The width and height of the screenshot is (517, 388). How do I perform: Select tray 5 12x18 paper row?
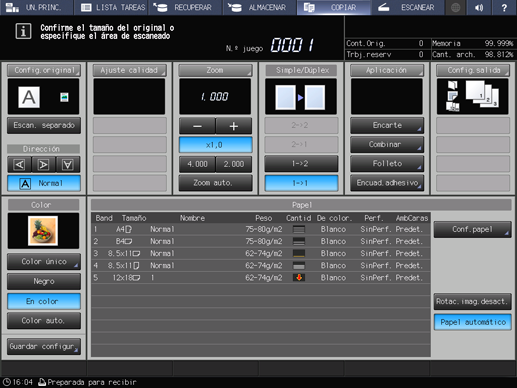261,278
